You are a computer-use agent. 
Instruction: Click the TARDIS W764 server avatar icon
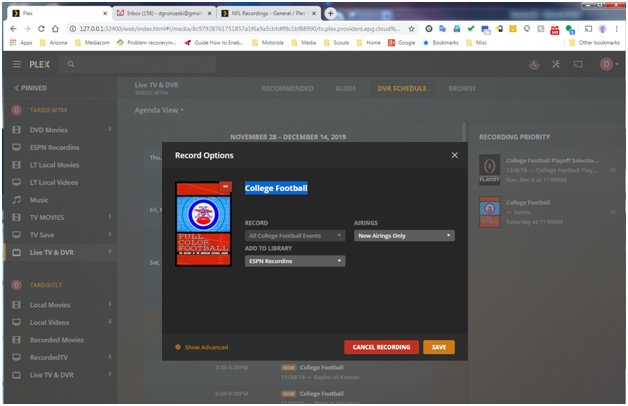coord(16,110)
